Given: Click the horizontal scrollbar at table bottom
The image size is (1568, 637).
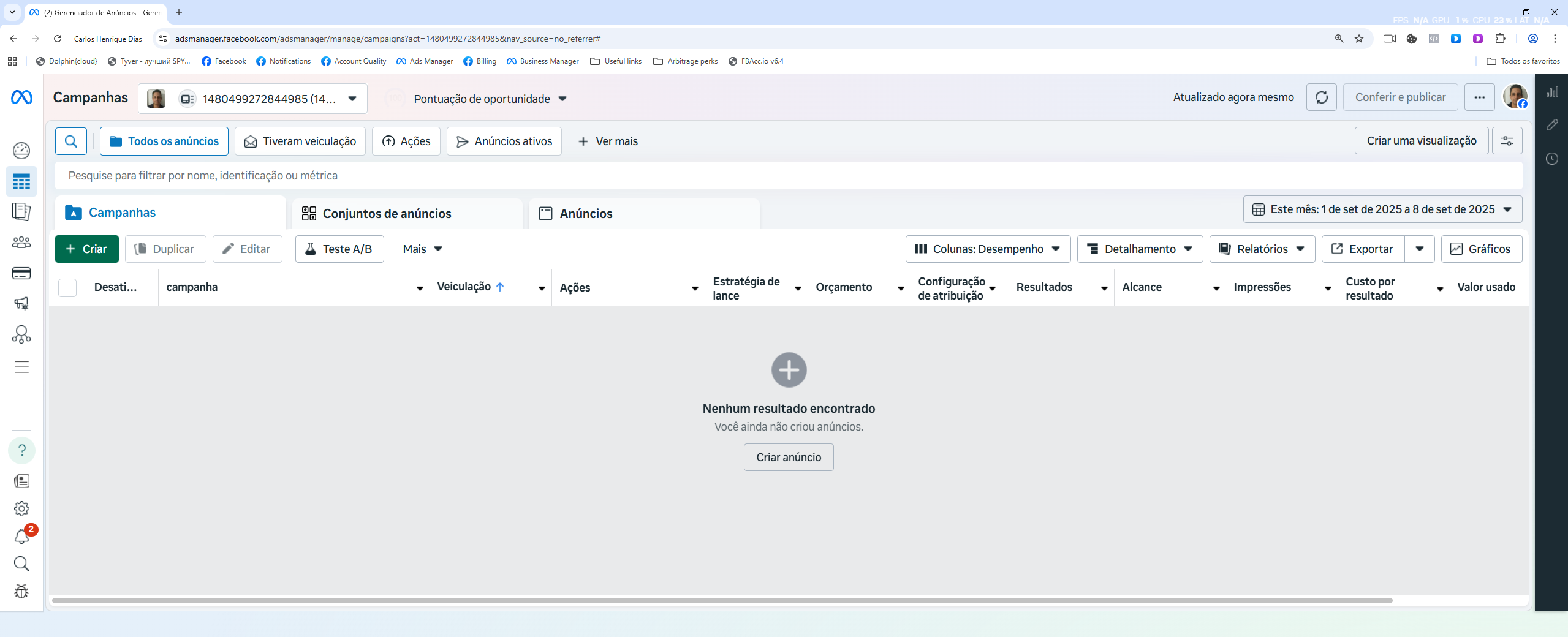Looking at the screenshot, I should [722, 600].
